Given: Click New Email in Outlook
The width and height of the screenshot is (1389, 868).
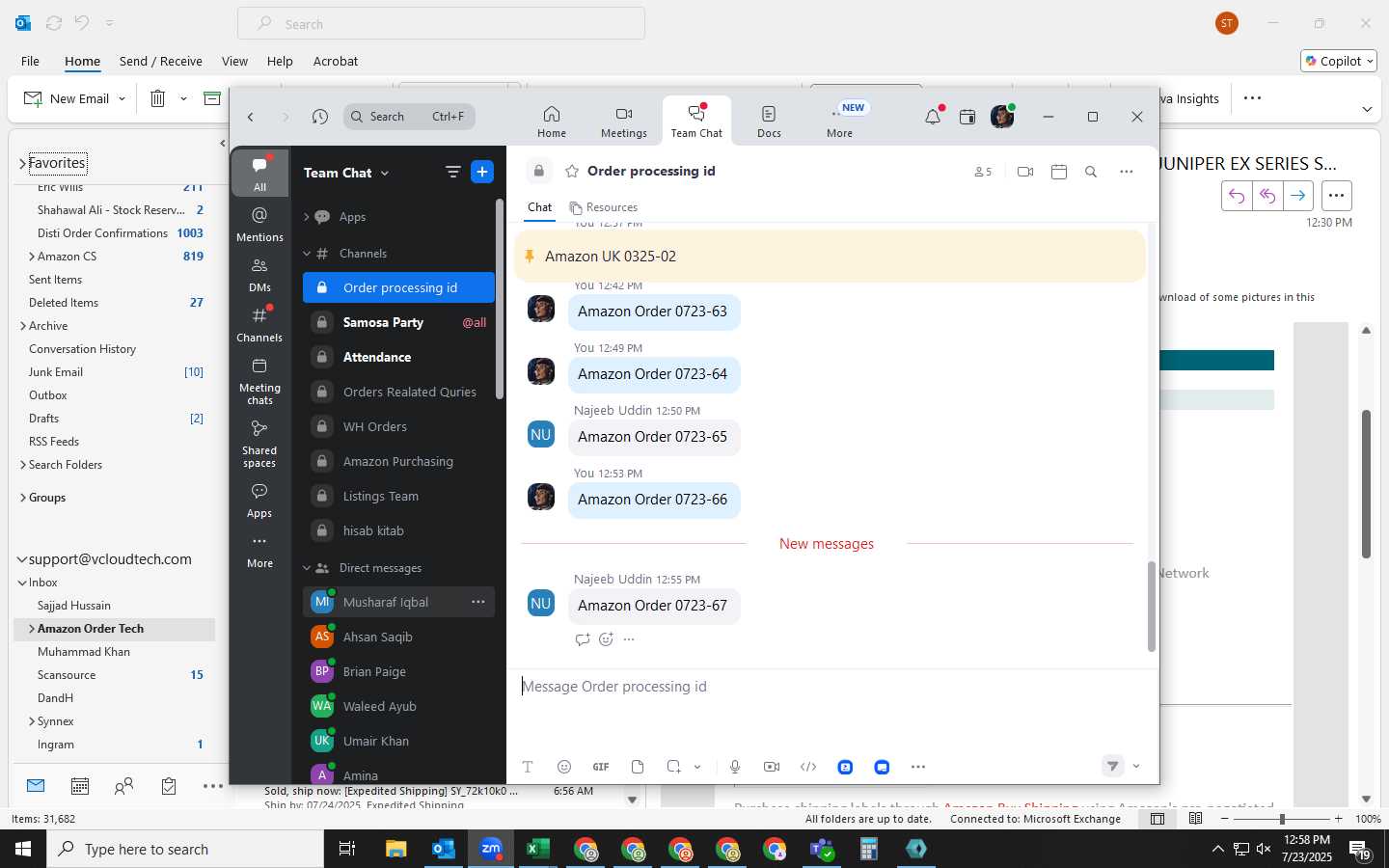Looking at the screenshot, I should [66, 98].
